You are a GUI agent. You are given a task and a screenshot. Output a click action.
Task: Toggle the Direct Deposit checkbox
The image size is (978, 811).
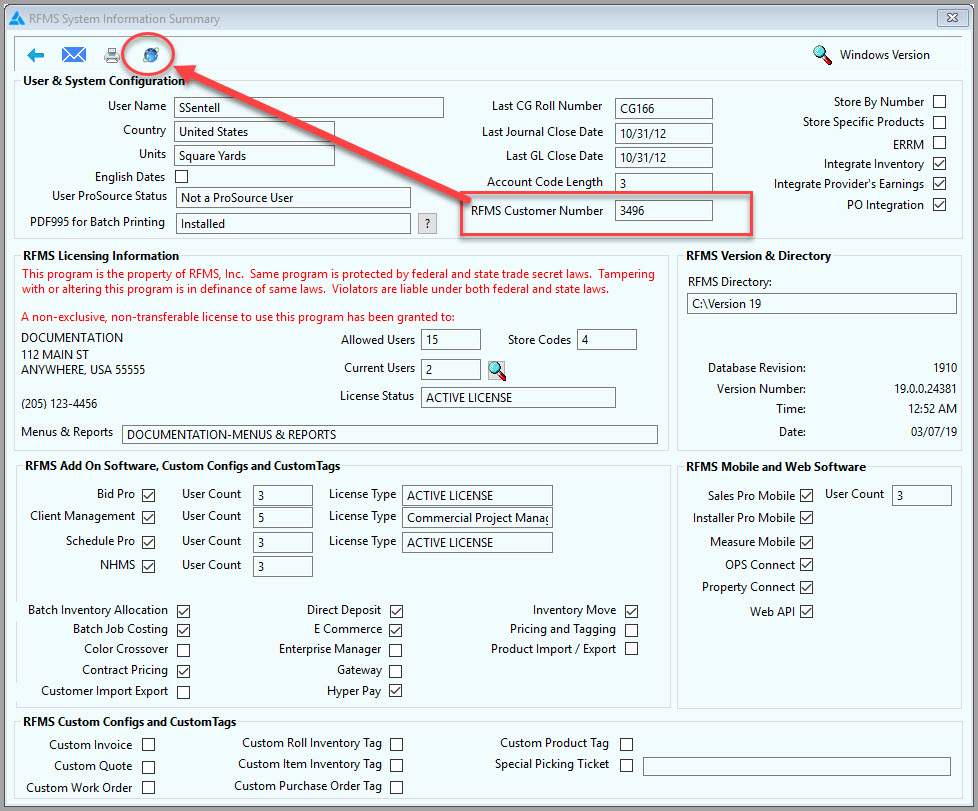396,611
